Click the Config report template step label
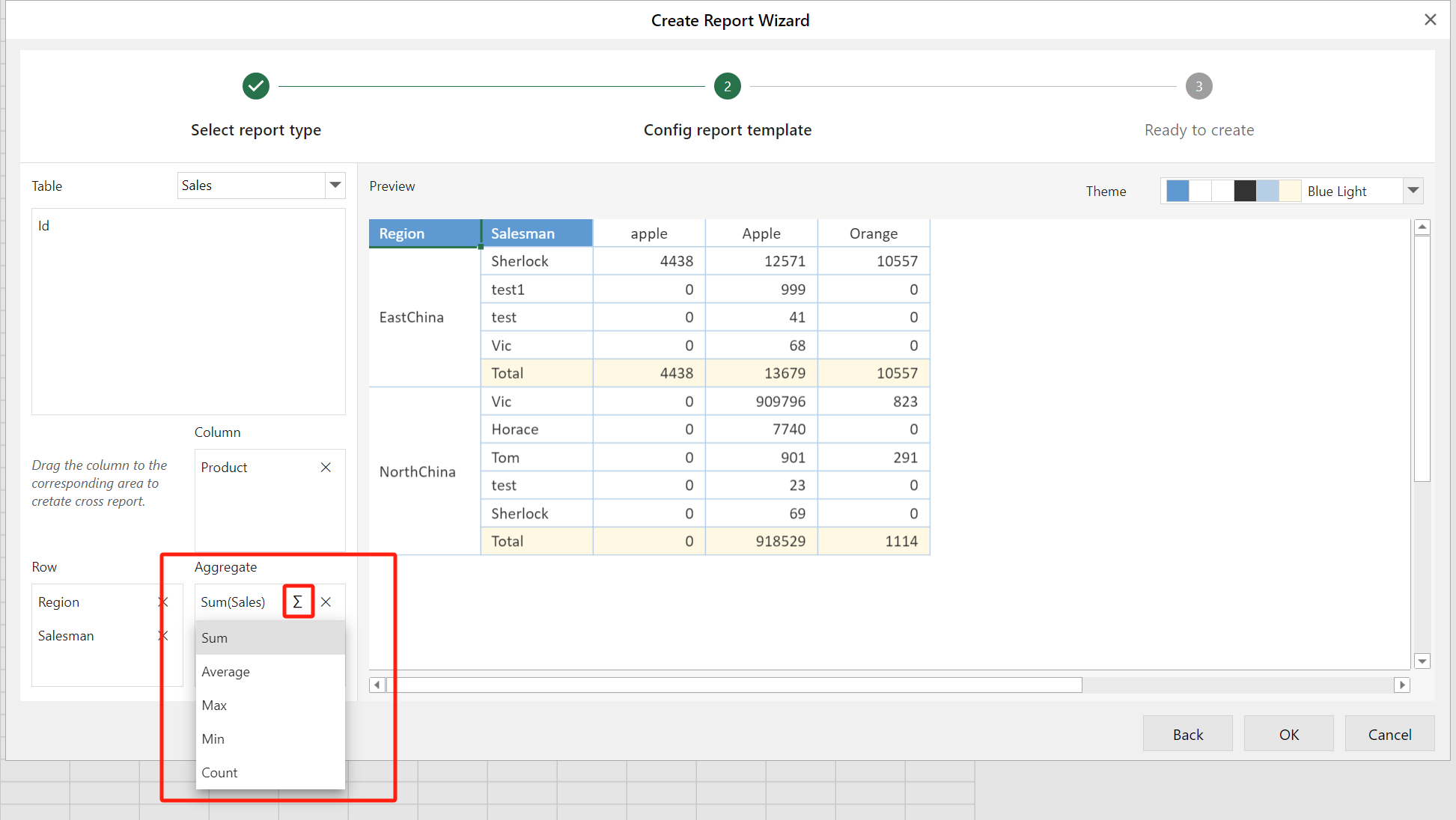 tap(727, 130)
